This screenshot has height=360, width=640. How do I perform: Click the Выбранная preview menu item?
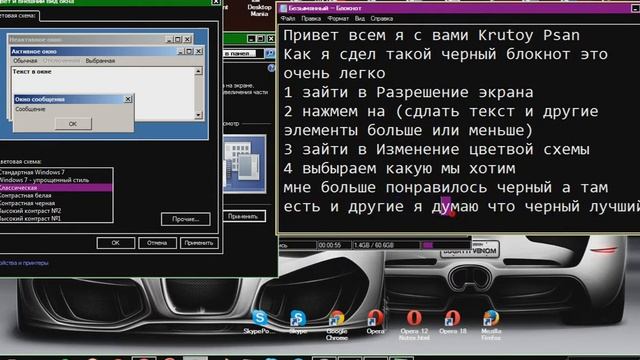click(x=100, y=61)
